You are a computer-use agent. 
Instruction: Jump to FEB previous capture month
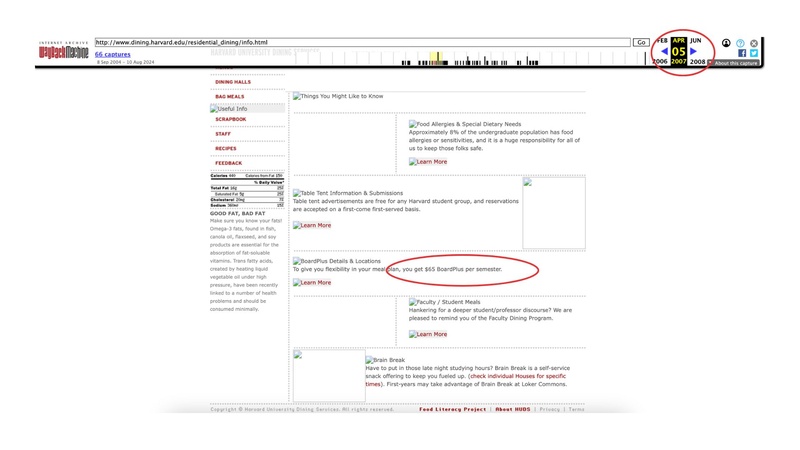[662, 40]
